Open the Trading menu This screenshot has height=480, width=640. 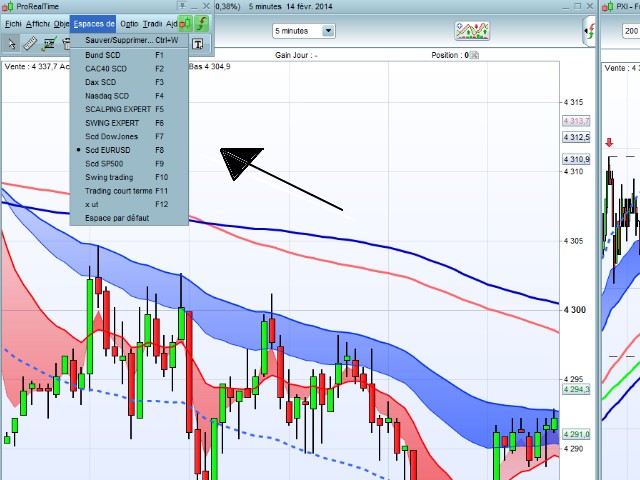click(x=152, y=24)
